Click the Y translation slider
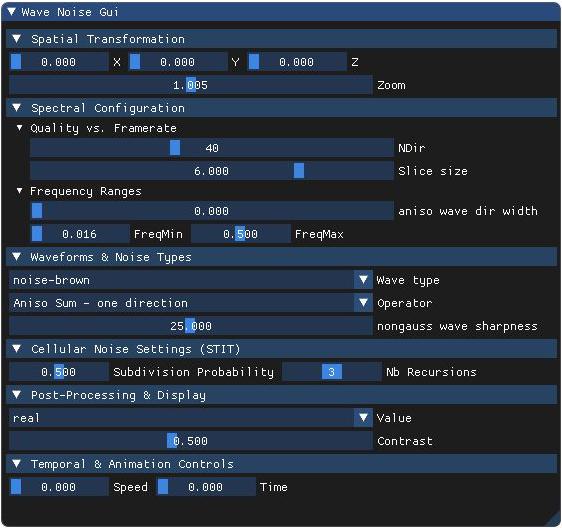Viewport: 562px width, 528px height. (178, 62)
